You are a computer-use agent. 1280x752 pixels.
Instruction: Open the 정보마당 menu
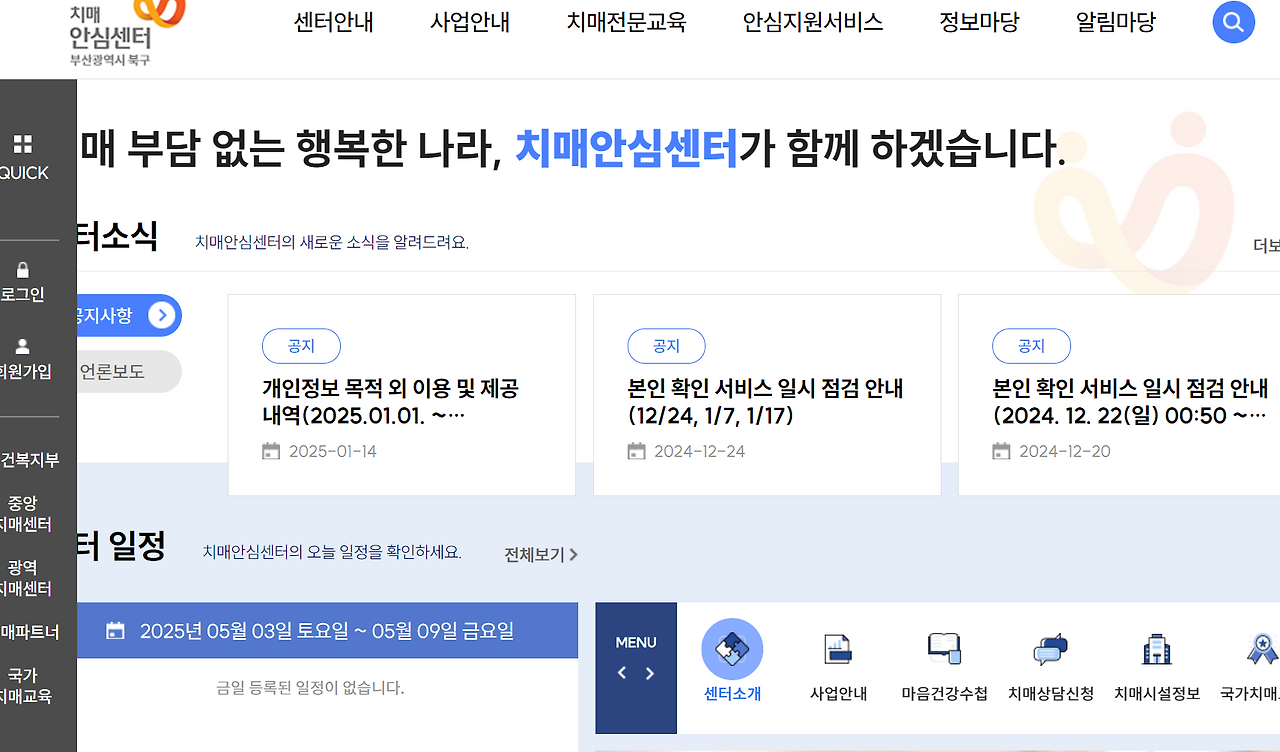[x=979, y=22]
